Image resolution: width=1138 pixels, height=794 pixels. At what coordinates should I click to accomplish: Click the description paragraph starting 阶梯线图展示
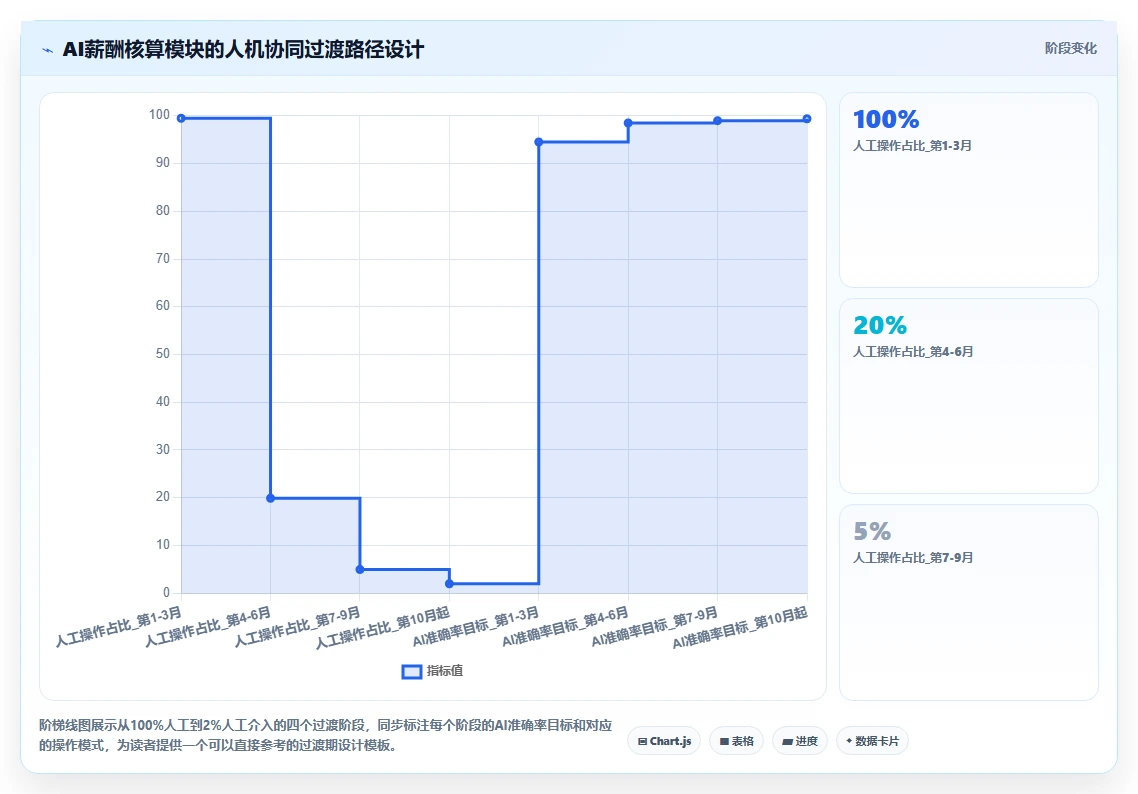tap(326, 735)
